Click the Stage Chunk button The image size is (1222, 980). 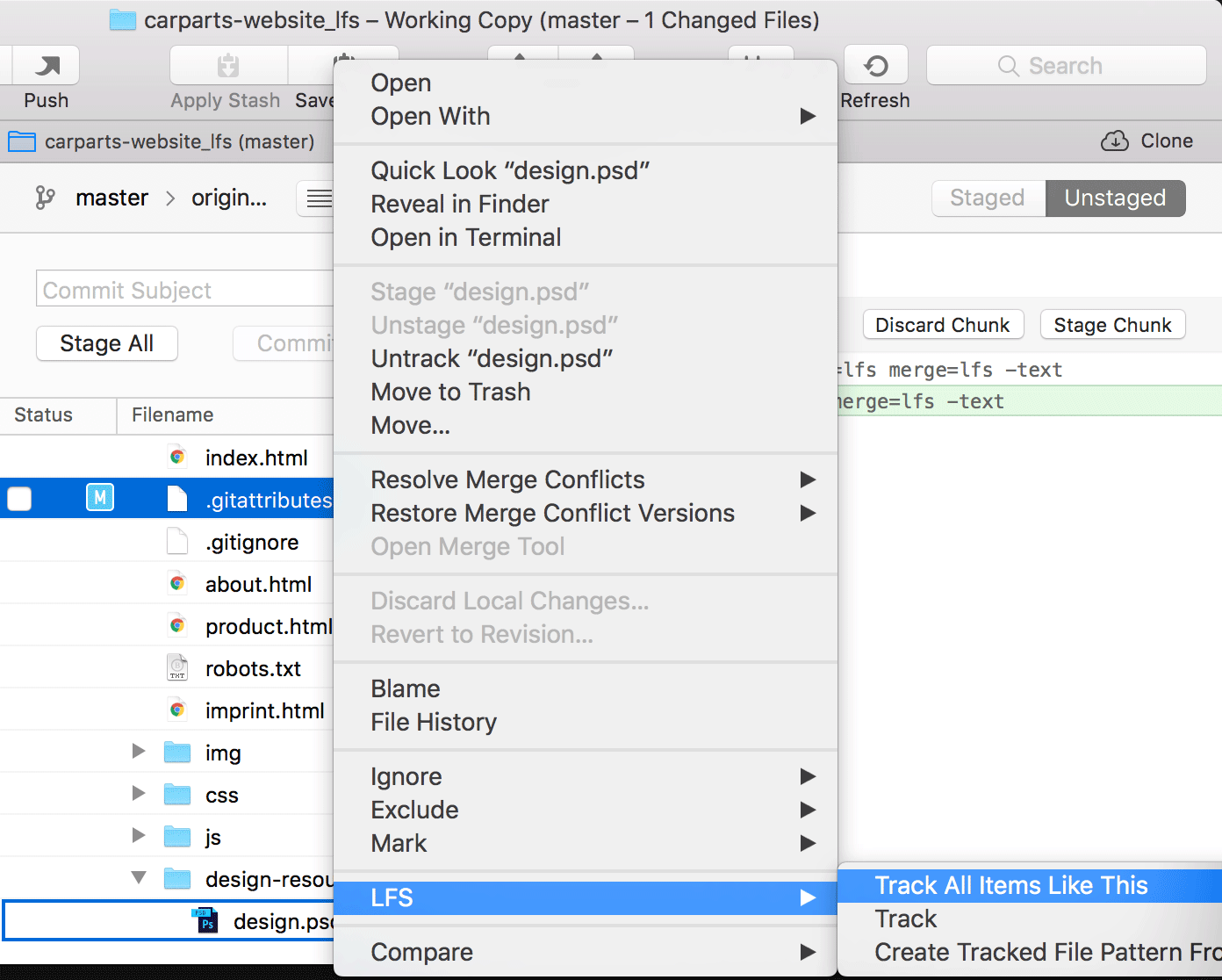1112,324
